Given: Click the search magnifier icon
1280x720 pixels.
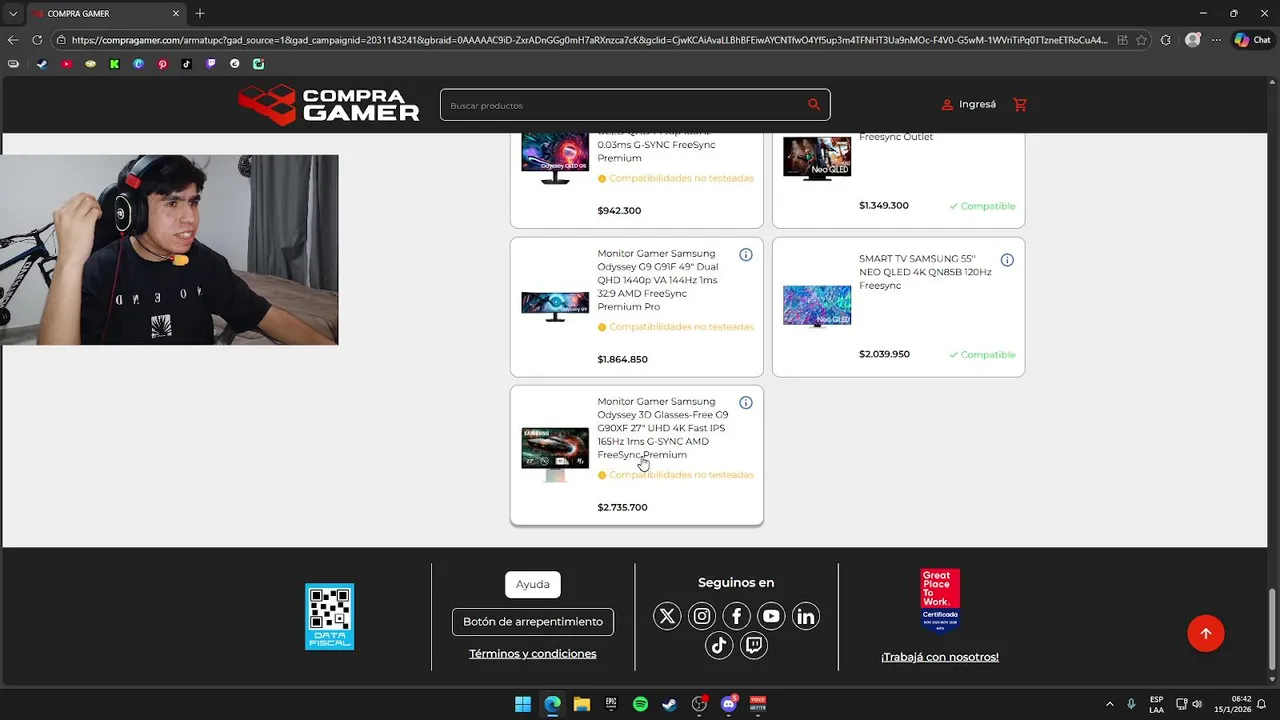Looking at the screenshot, I should coord(814,104).
